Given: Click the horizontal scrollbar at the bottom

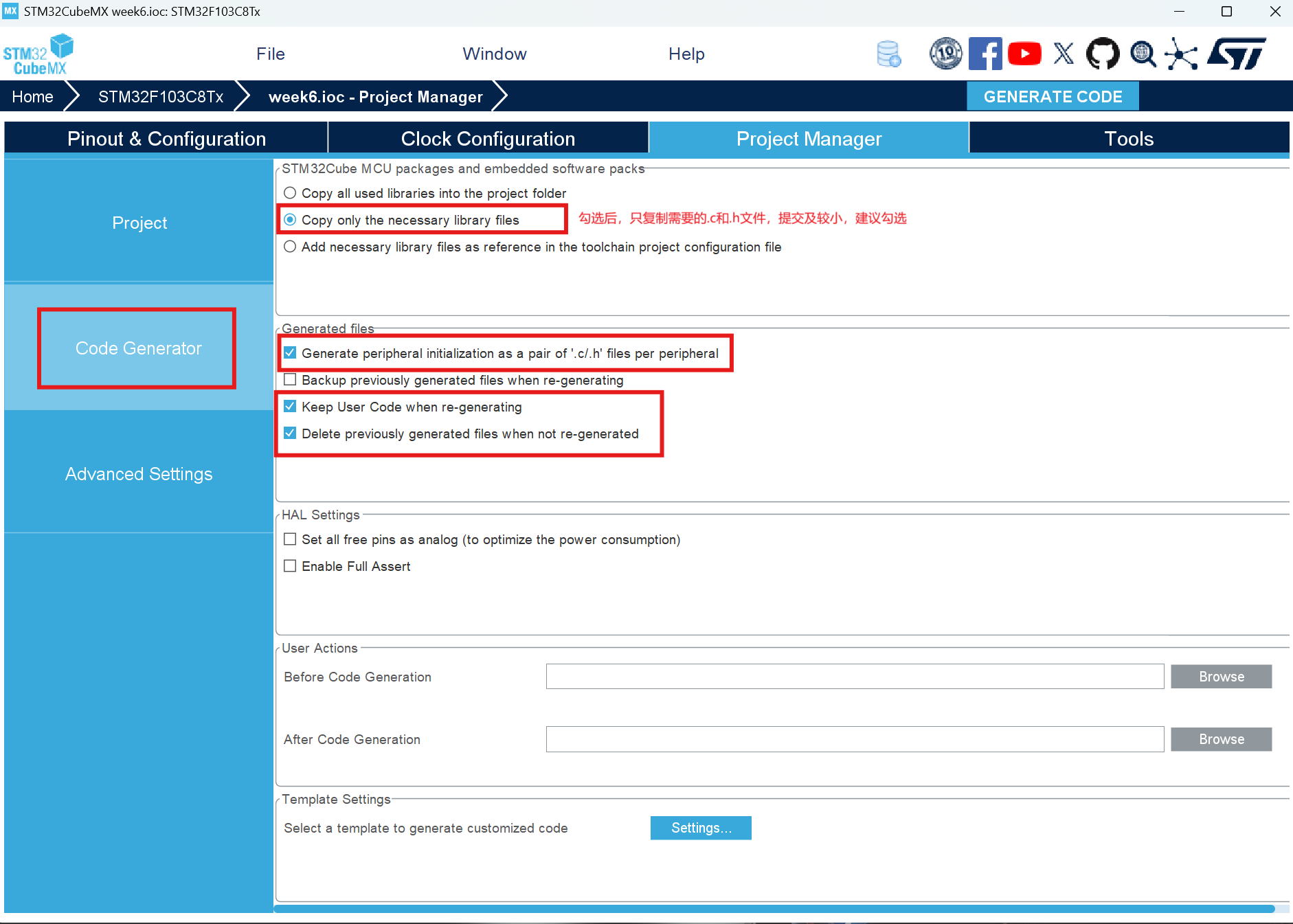Looking at the screenshot, I should [774, 909].
